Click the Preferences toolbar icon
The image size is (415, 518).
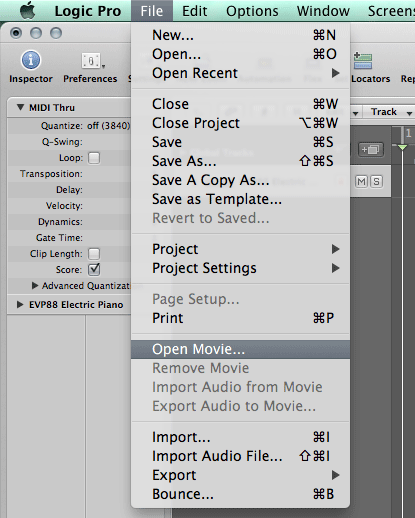click(91, 61)
